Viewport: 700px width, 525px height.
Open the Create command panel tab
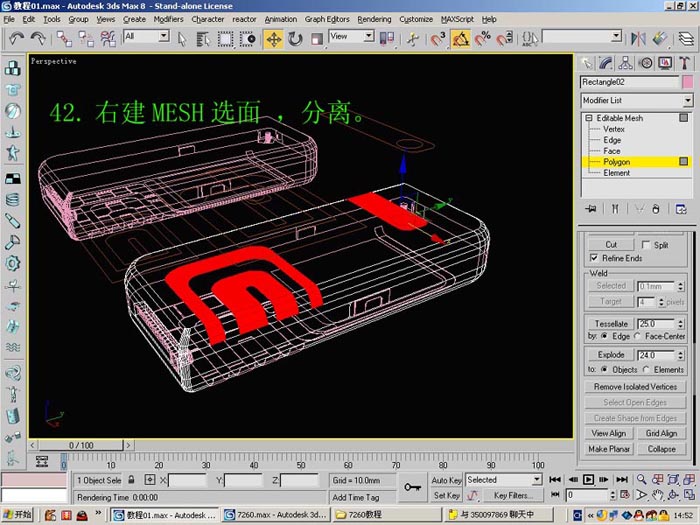click(x=587, y=63)
